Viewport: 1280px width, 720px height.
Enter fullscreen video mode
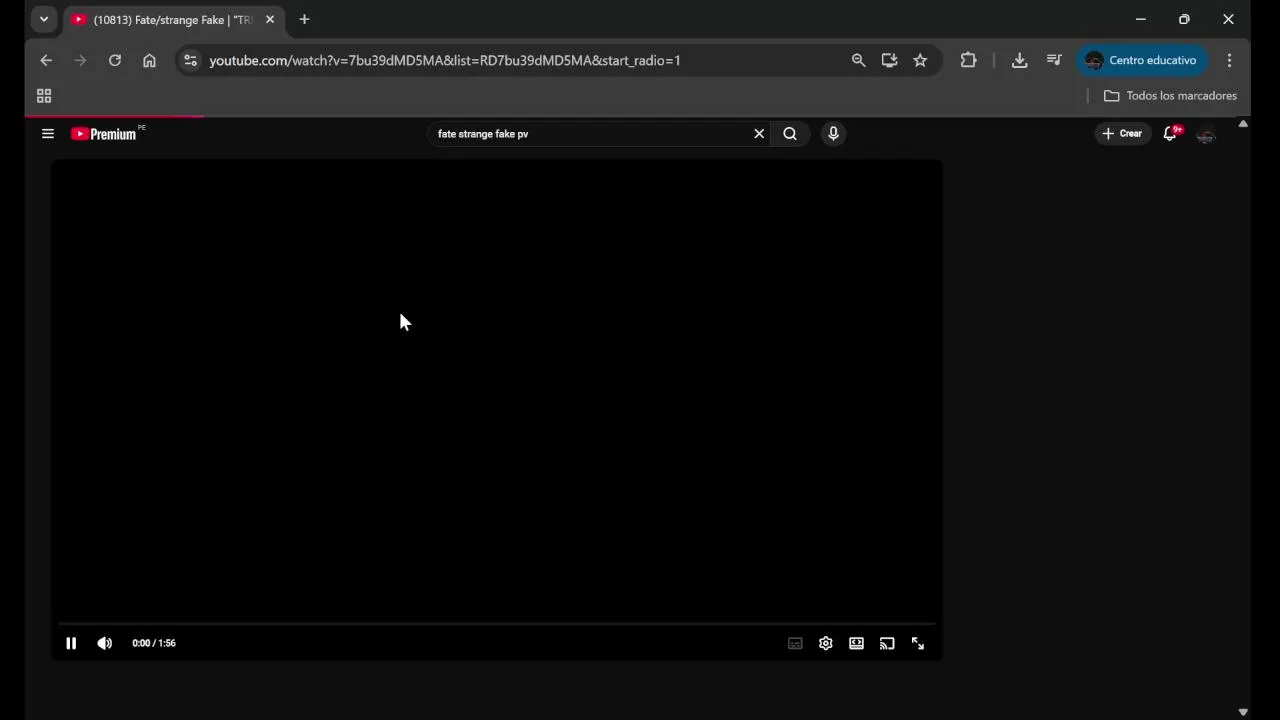(x=918, y=643)
